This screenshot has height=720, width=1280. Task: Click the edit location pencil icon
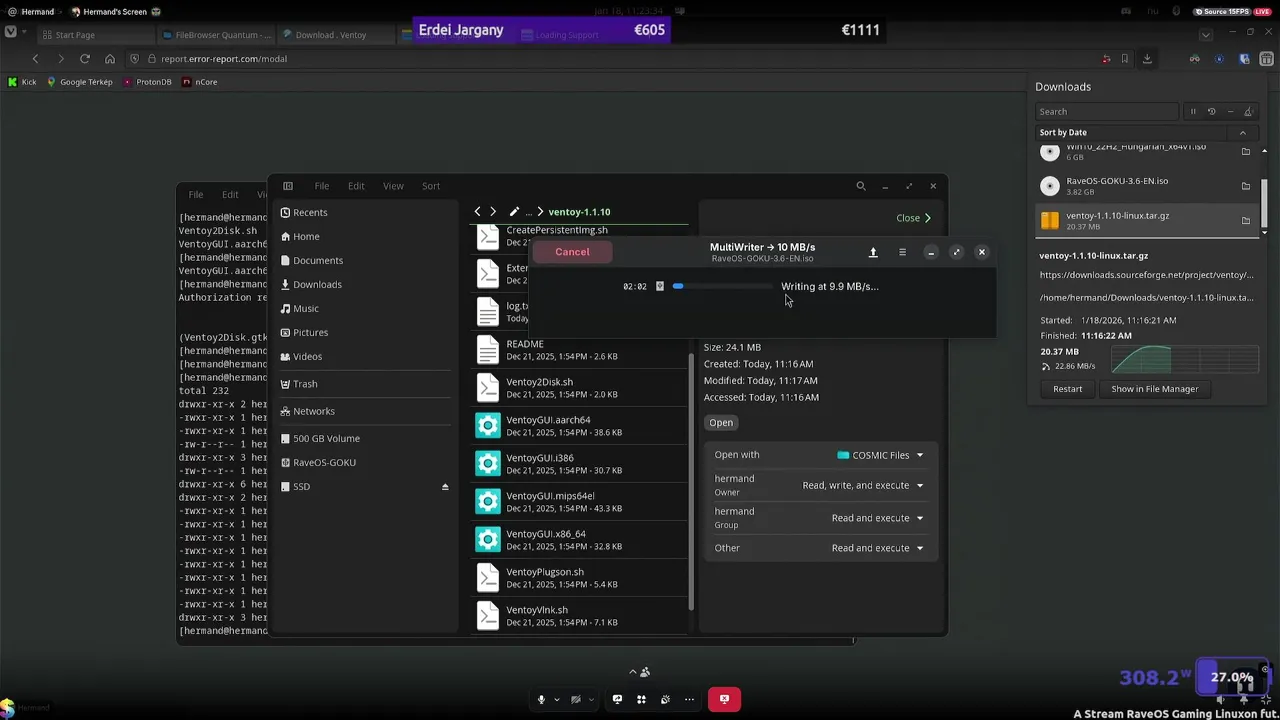[514, 212]
